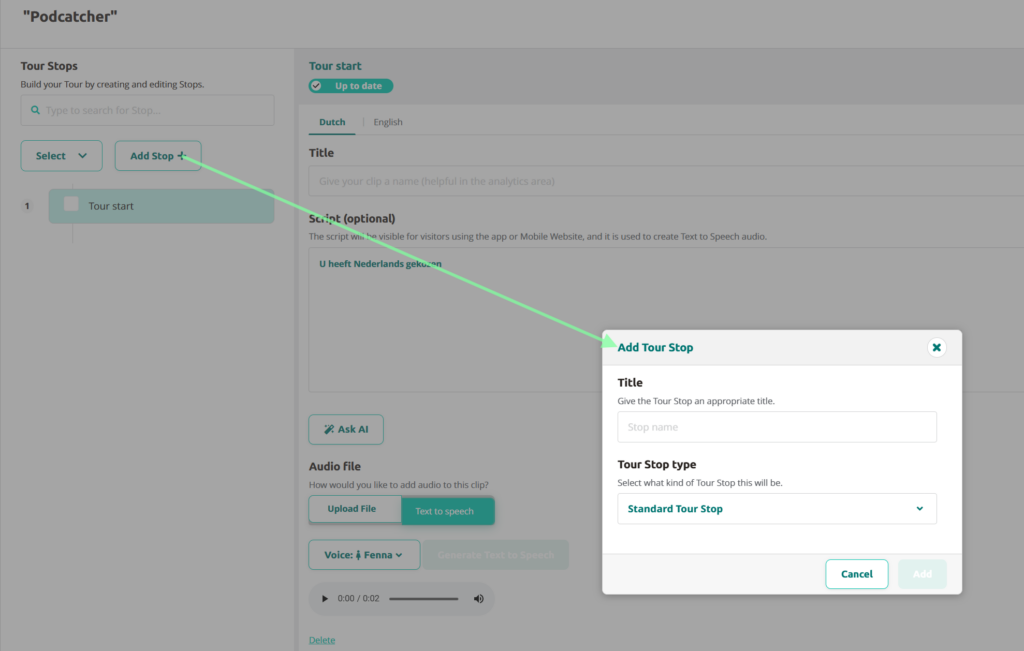
Task: Switch to the English language tab
Action: [x=388, y=123]
